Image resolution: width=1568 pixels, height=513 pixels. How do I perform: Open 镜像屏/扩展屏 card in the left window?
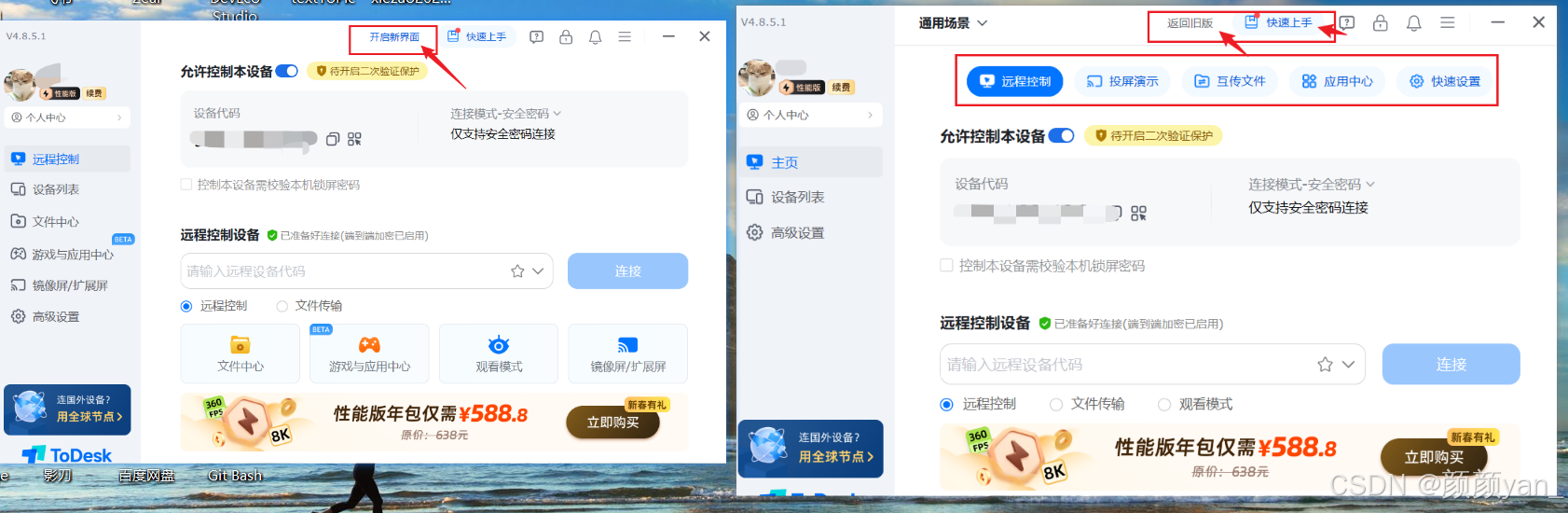tap(627, 354)
